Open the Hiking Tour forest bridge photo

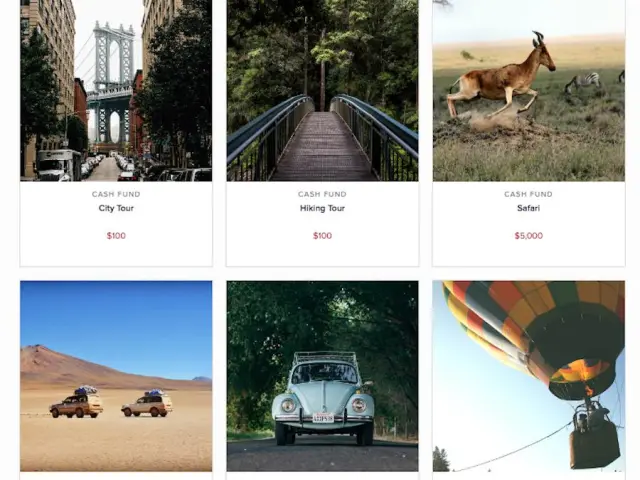pyautogui.click(x=322, y=90)
